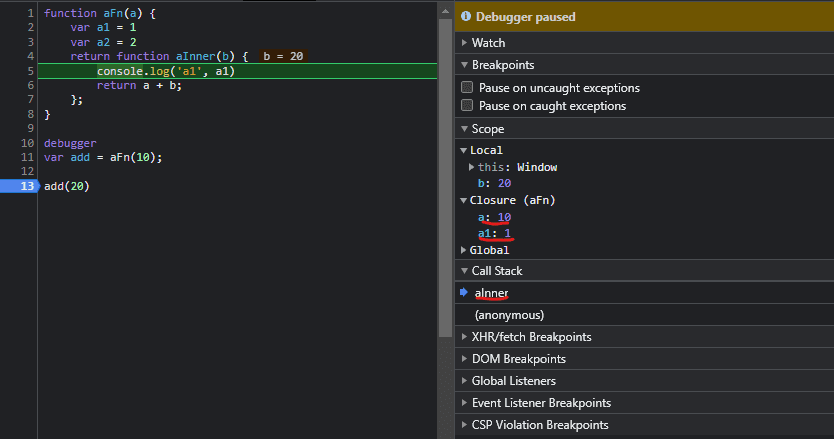Collapse the Call Stack section
This screenshot has height=439, width=834.
coord(496,271)
